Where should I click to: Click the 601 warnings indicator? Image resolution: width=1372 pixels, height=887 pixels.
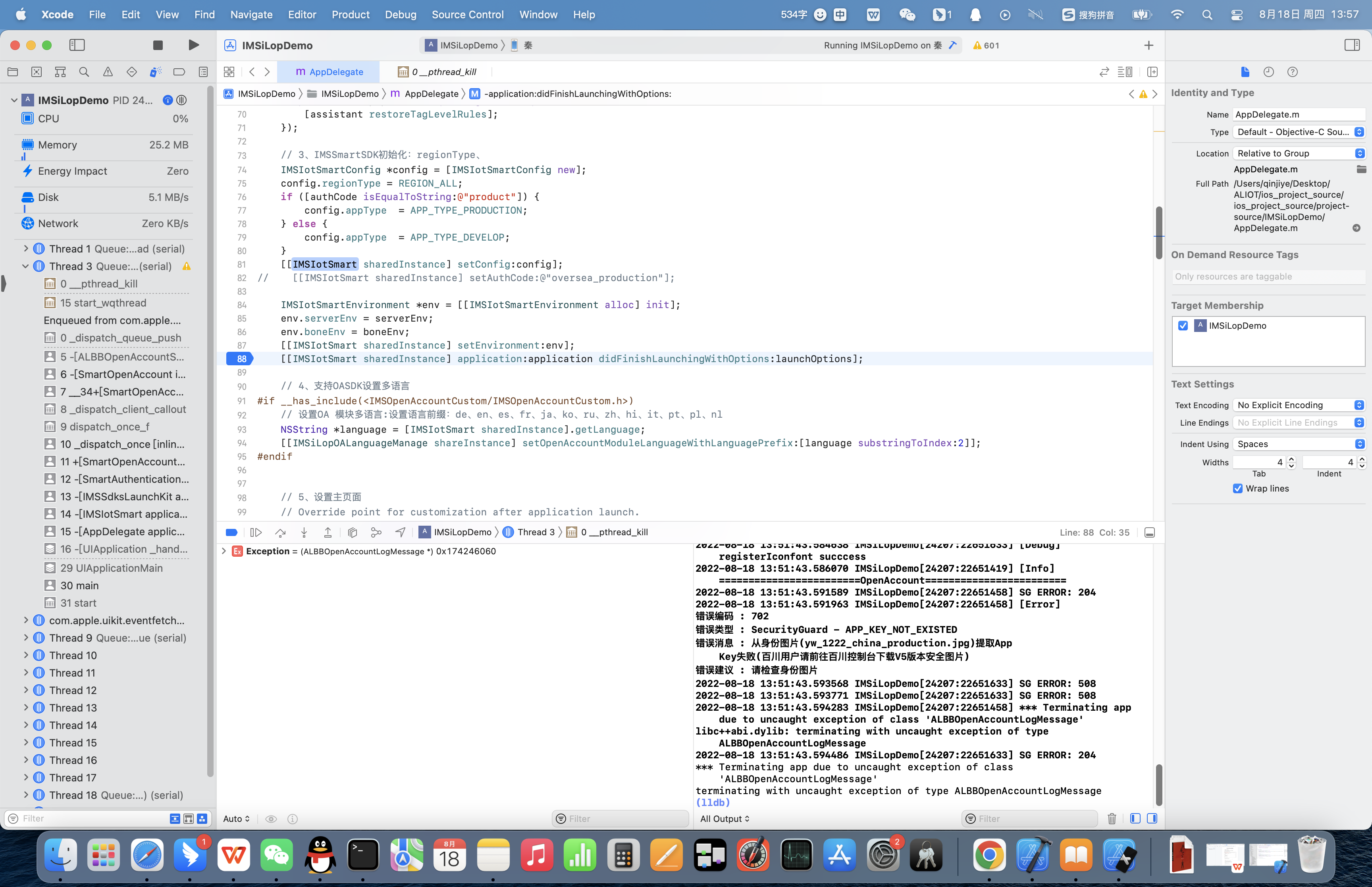point(986,46)
